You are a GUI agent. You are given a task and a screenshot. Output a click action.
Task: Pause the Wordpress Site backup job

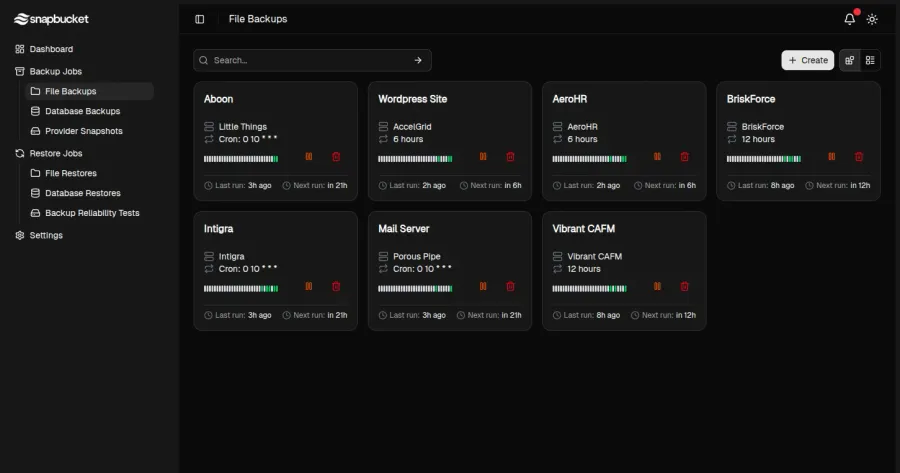483,157
